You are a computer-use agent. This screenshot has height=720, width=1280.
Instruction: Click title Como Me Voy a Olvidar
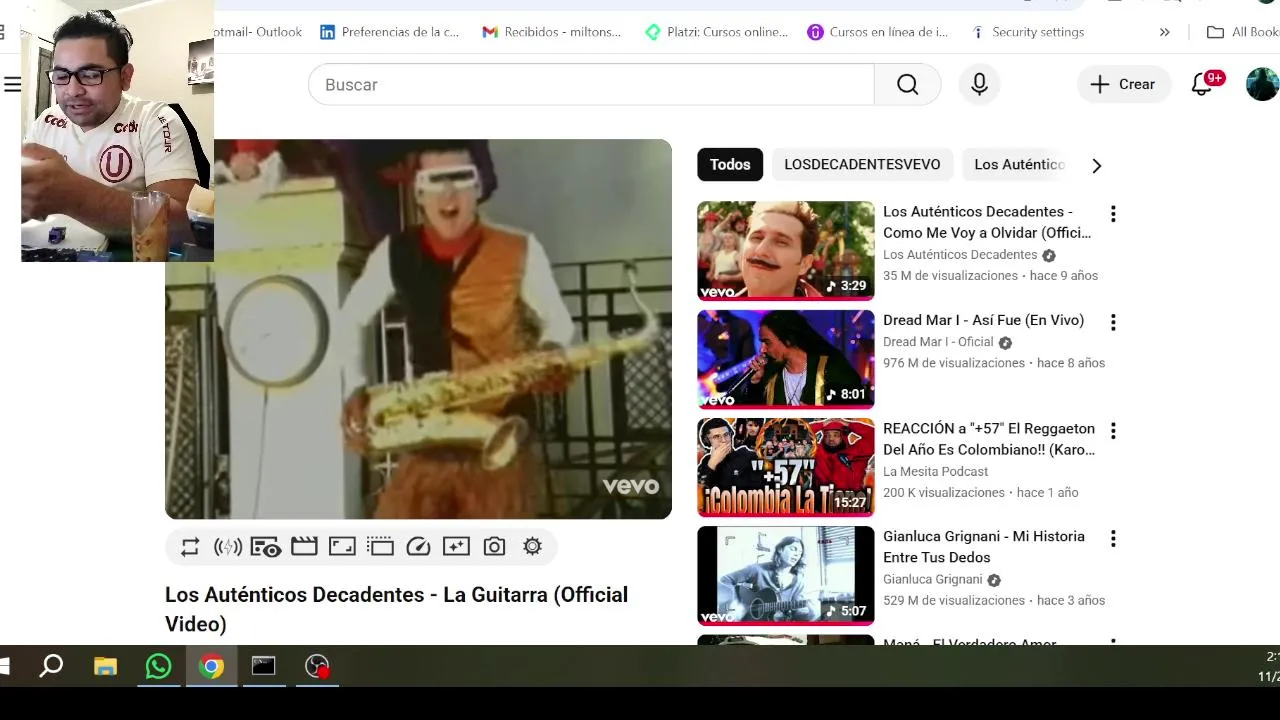[987, 222]
